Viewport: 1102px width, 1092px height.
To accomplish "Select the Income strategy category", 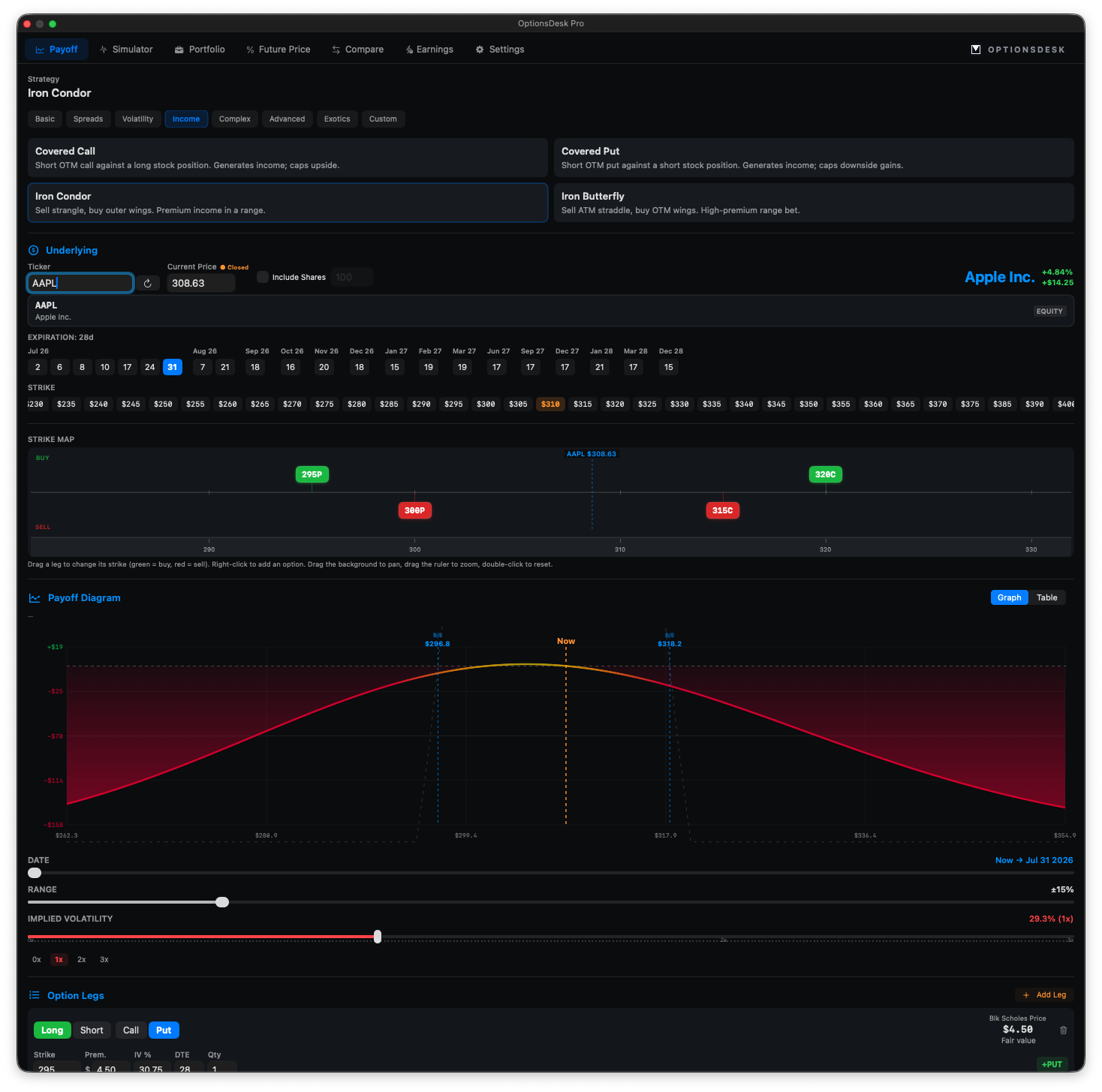I will 186,119.
